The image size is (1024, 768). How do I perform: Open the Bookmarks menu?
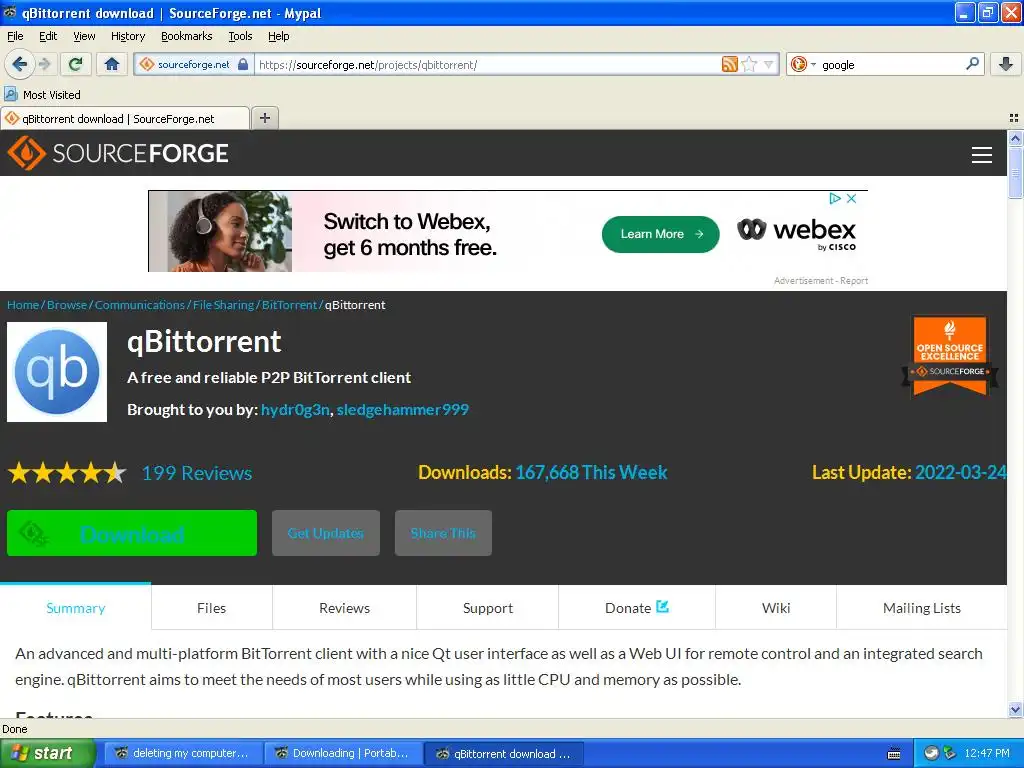[x=187, y=36]
